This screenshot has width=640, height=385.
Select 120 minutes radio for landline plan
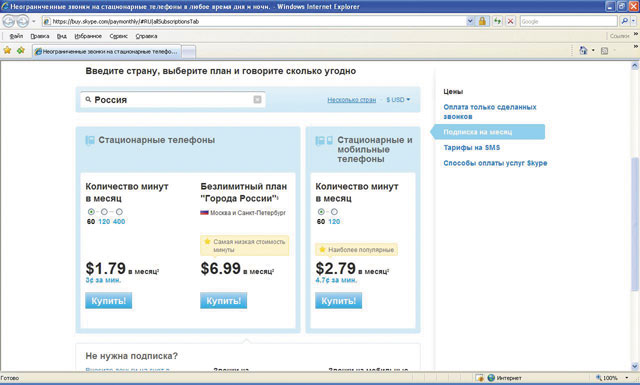104,211
